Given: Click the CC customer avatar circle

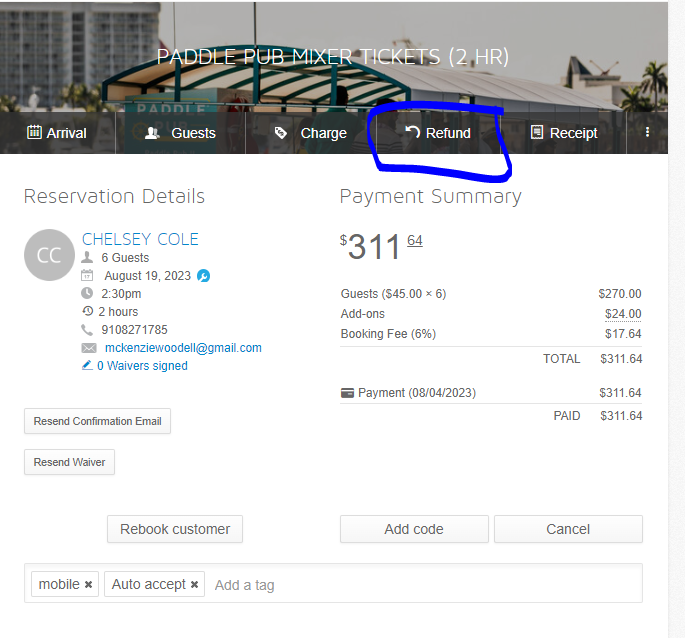Looking at the screenshot, I should point(49,255).
